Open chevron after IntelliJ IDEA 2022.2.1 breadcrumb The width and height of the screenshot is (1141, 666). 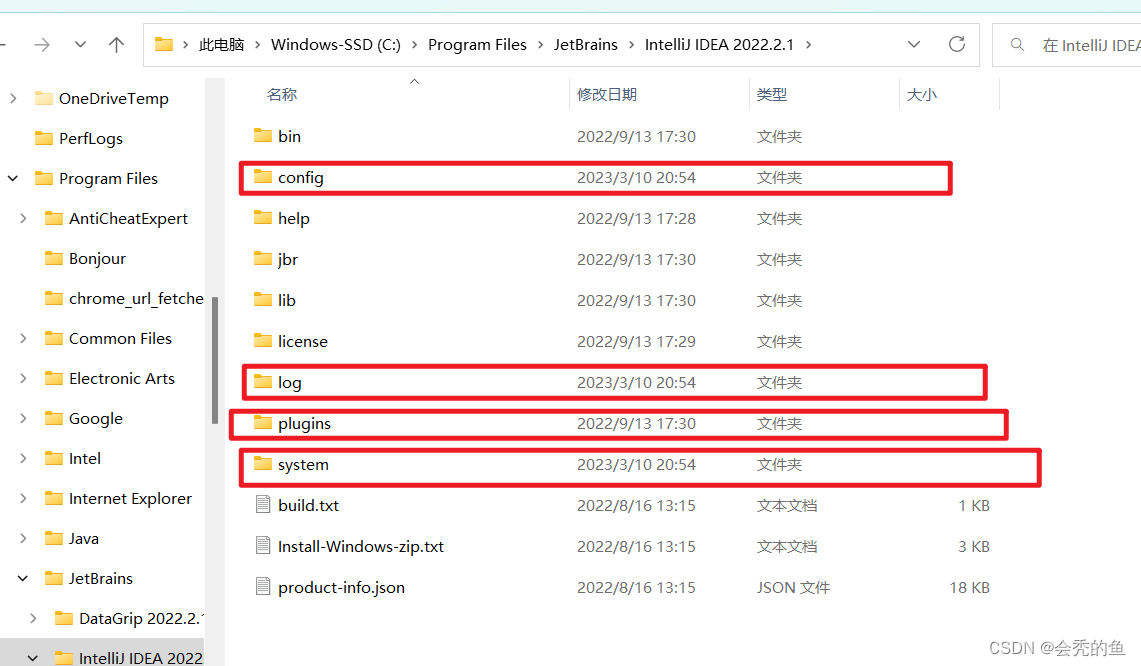[808, 45]
